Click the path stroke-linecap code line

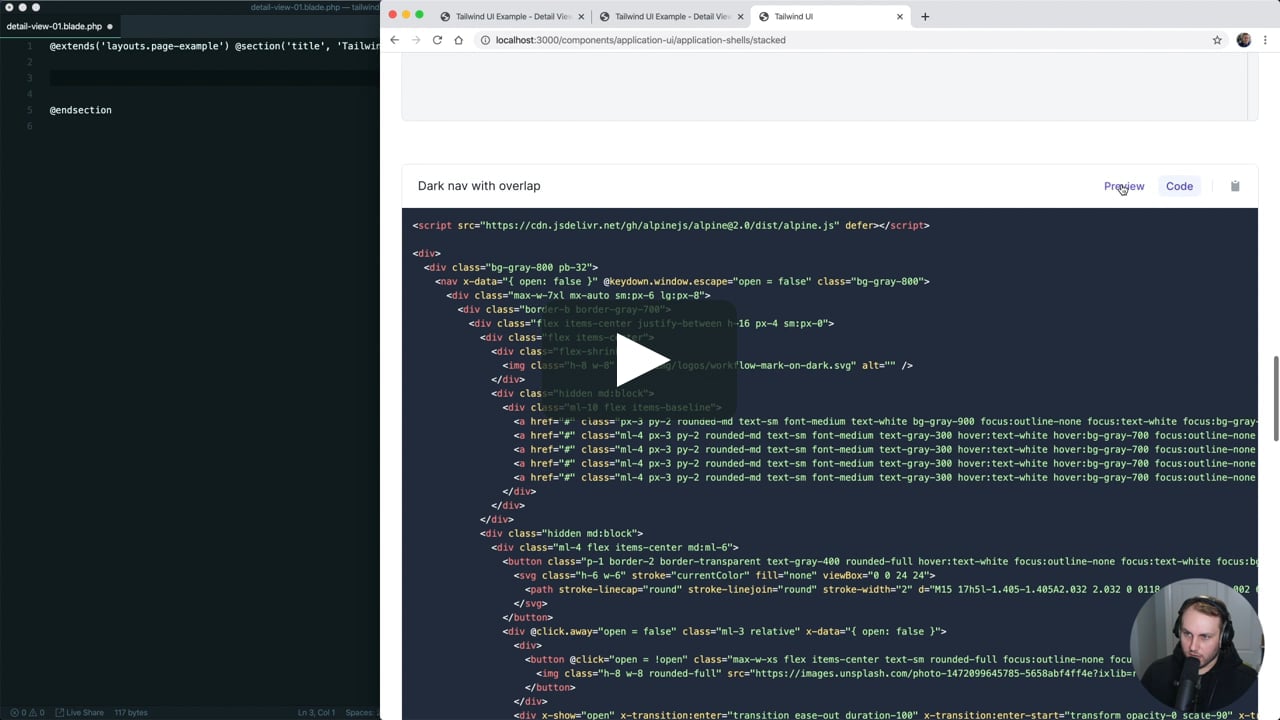coord(890,589)
